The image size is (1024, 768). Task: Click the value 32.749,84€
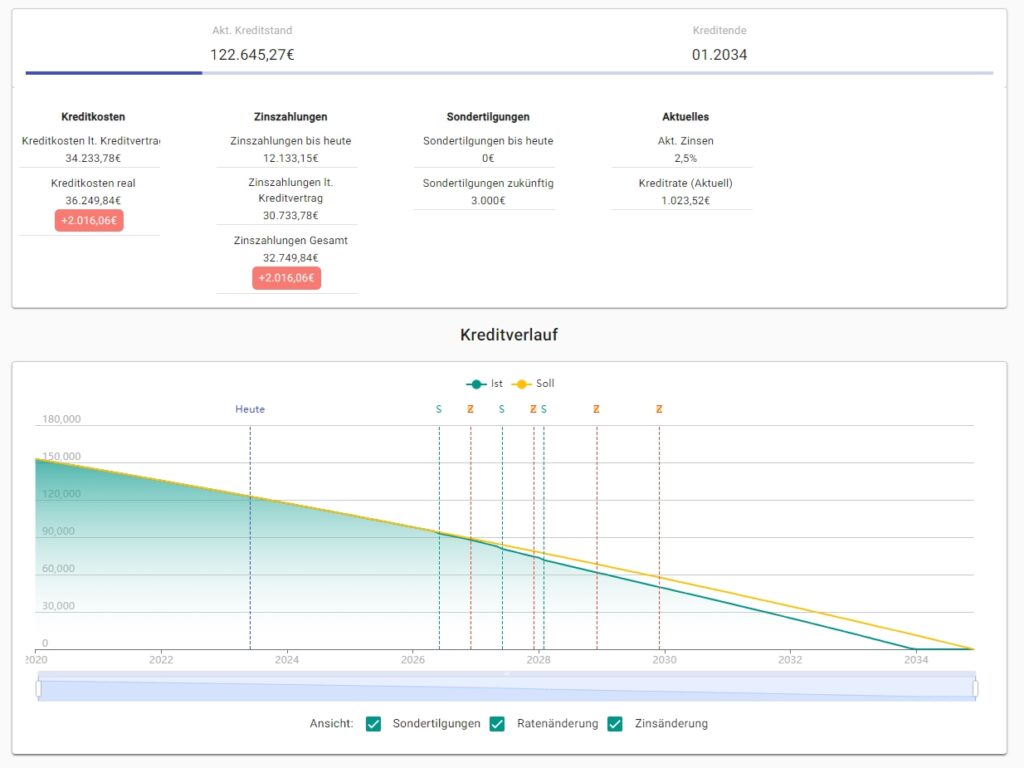291,258
